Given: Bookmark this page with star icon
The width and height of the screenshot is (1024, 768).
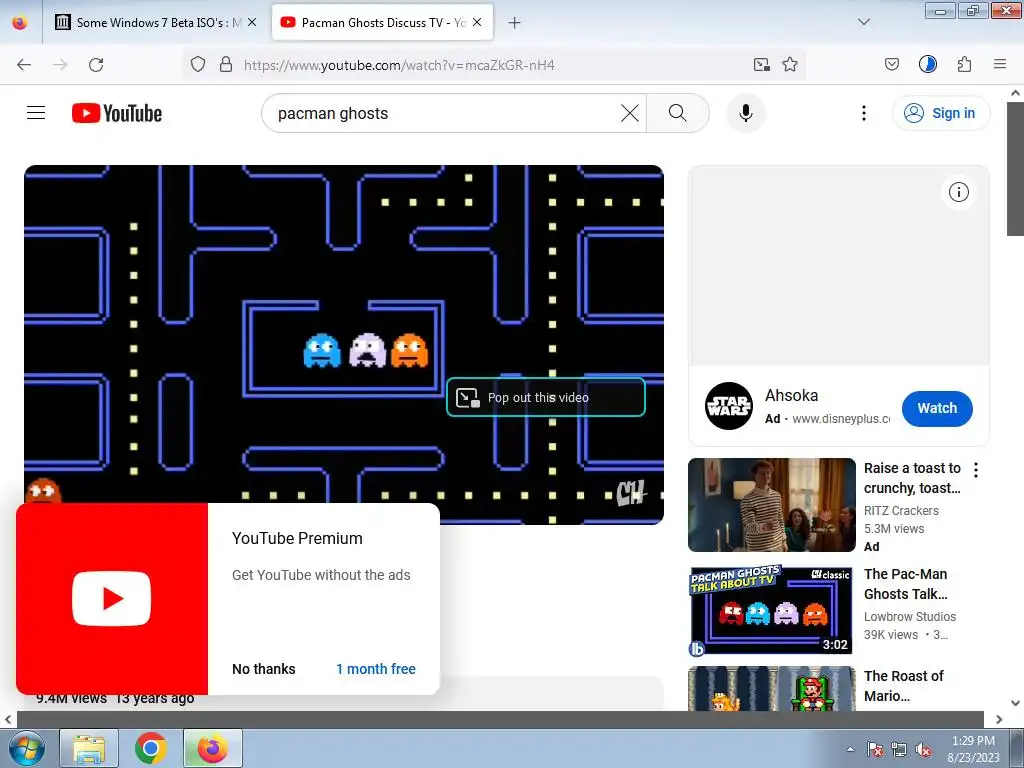Looking at the screenshot, I should pos(790,65).
